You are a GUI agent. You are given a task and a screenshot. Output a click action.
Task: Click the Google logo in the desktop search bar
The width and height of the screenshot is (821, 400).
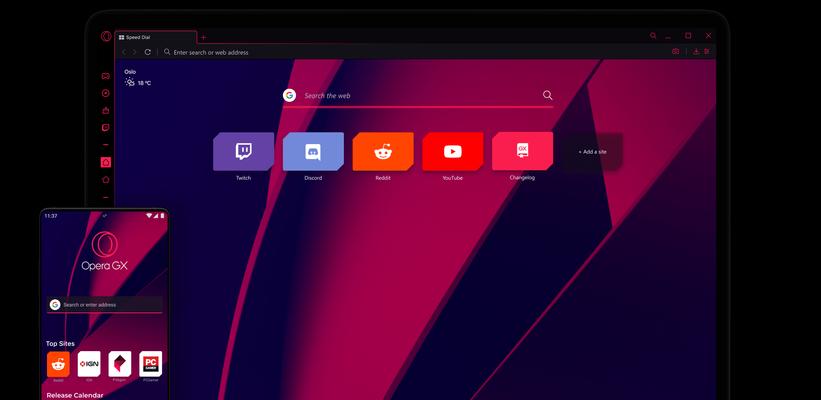click(x=290, y=95)
